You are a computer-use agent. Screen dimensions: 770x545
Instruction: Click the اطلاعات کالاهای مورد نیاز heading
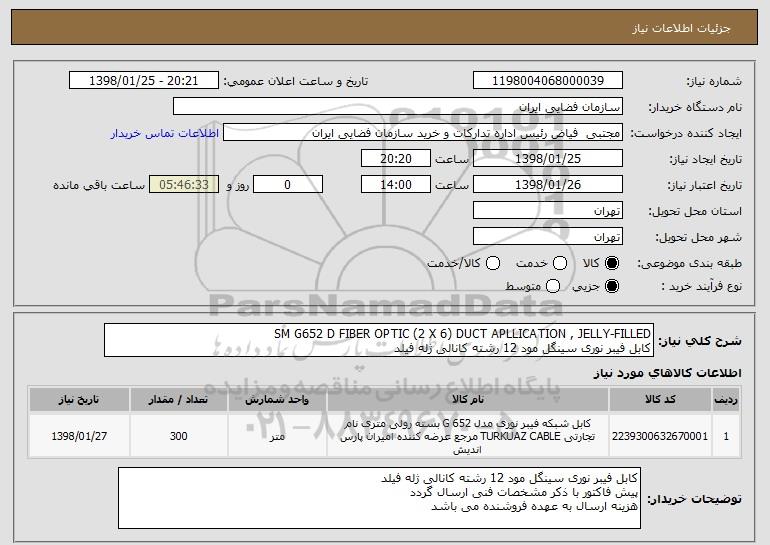click(x=668, y=373)
